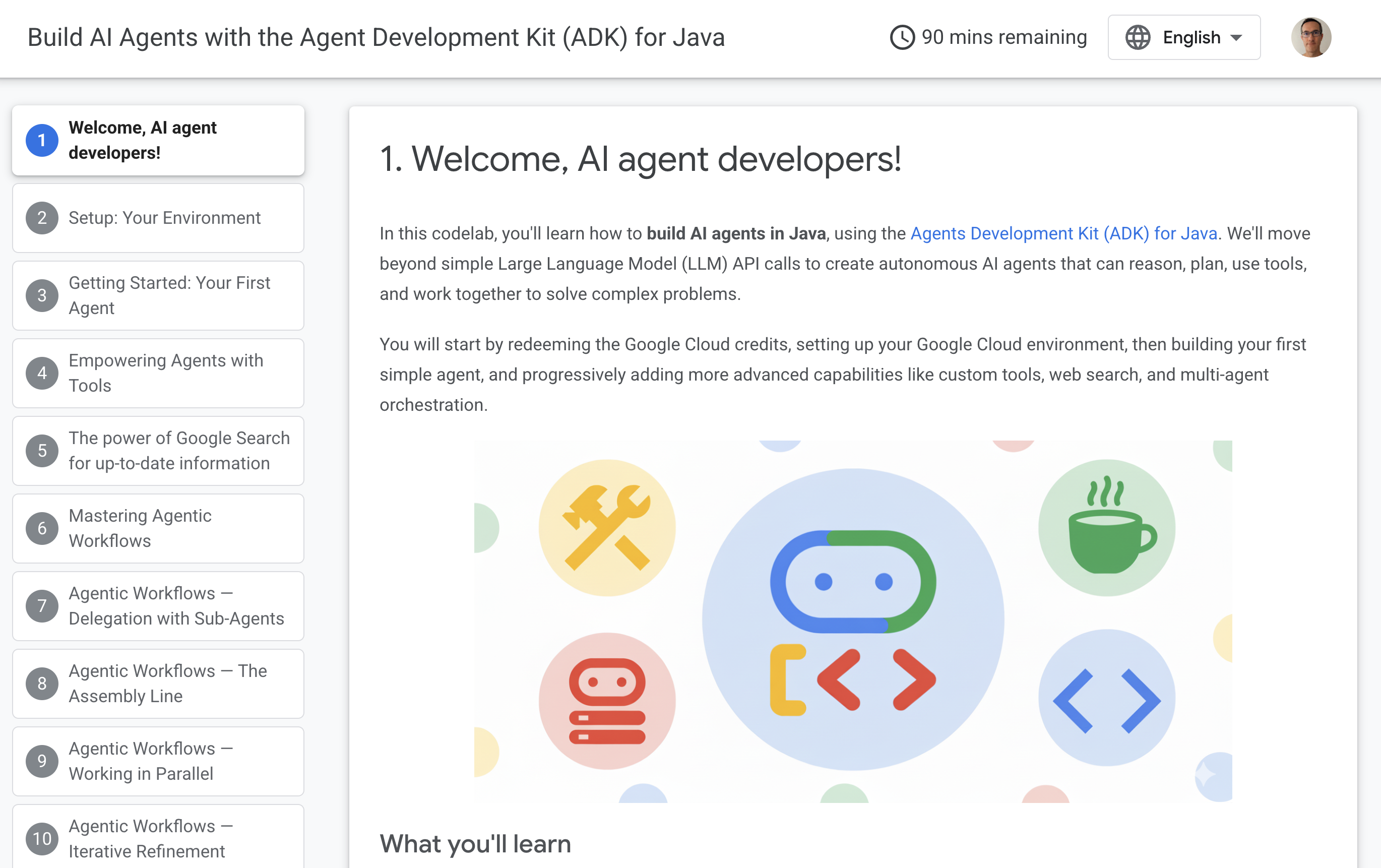This screenshot has width=1381, height=868.
Task: Click the step 10 number badge
Action: pos(42,839)
